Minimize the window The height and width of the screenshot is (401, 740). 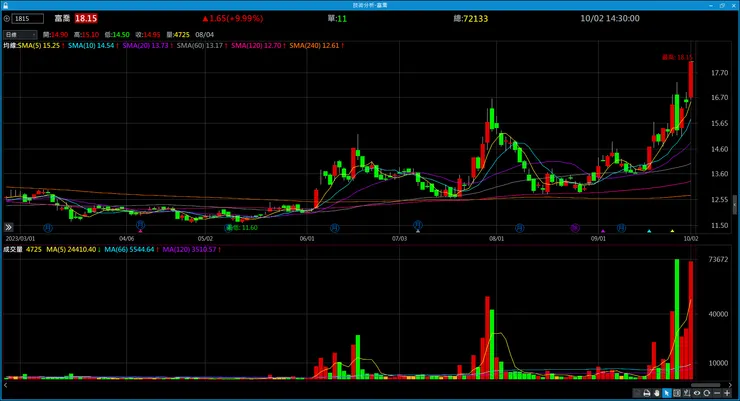711,5
